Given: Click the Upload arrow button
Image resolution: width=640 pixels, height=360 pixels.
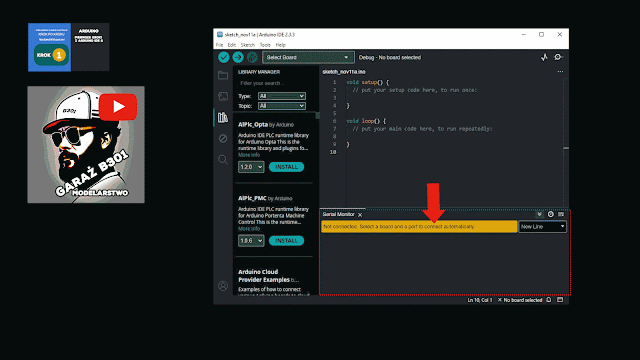Looking at the screenshot, I should 238,57.
